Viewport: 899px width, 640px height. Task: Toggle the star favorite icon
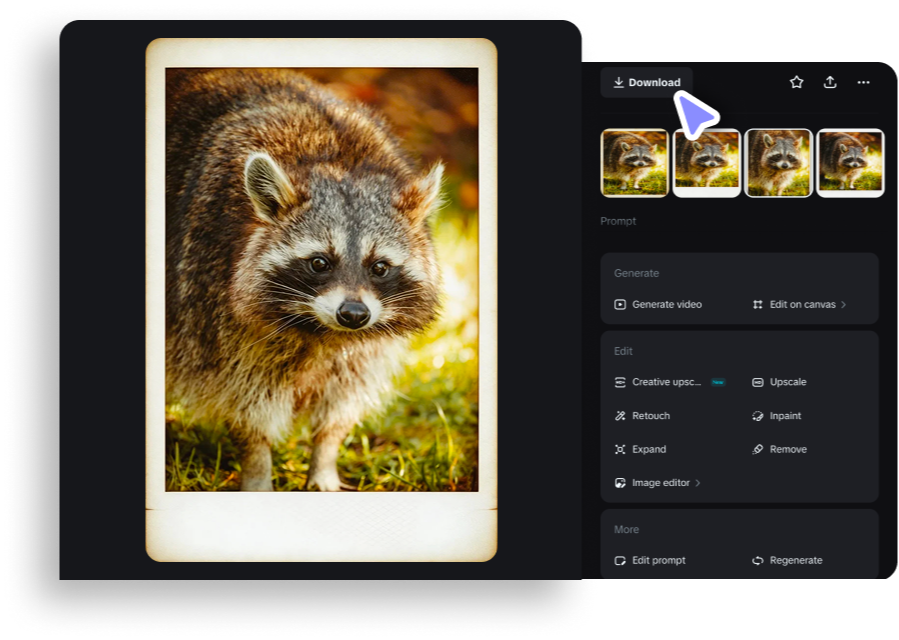pos(796,82)
